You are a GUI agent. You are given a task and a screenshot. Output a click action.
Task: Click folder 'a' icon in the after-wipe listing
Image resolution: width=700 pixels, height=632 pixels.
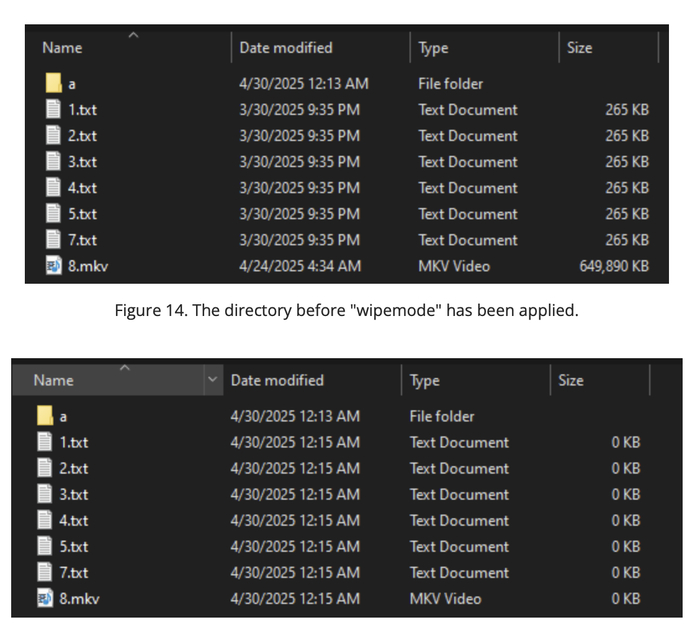pos(45,416)
